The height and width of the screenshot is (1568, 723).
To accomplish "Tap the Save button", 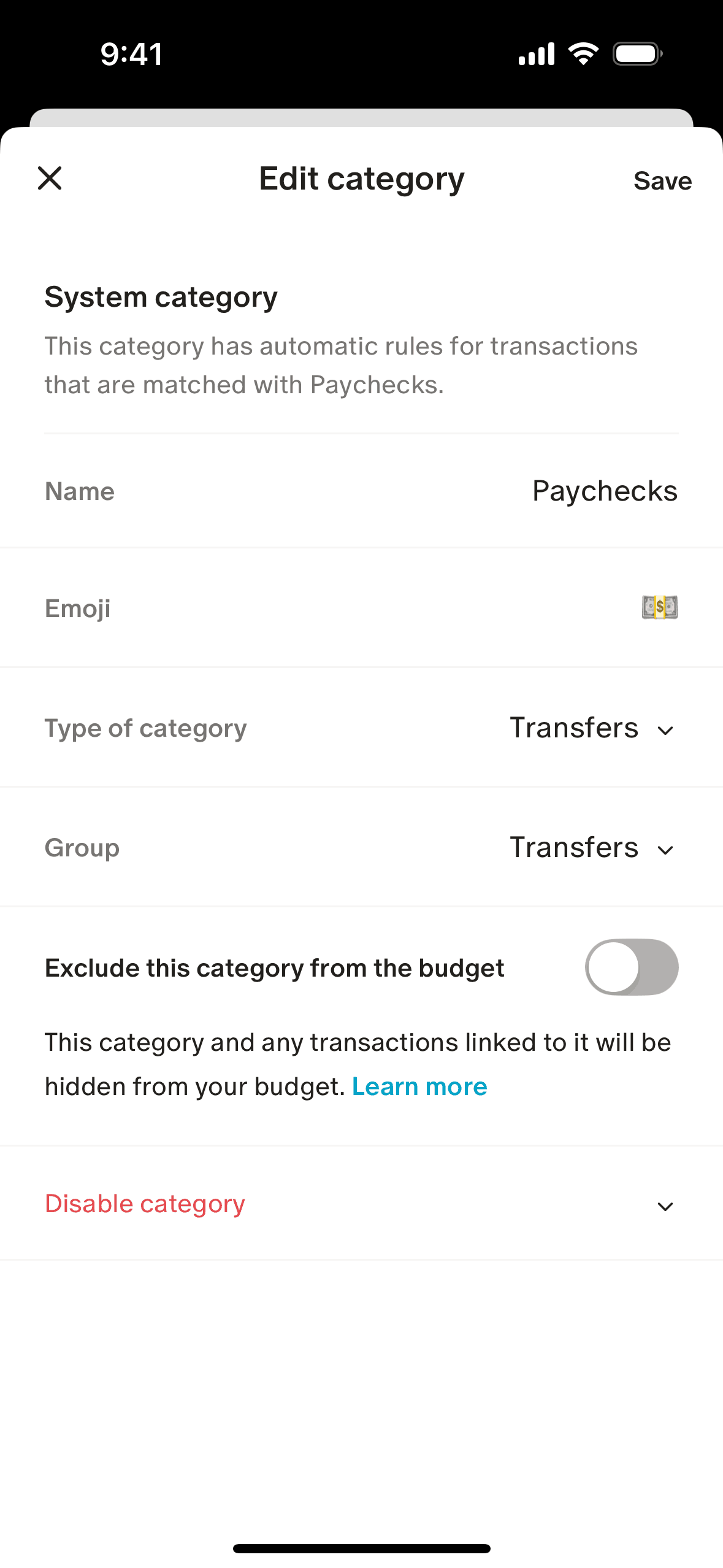I will click(662, 181).
